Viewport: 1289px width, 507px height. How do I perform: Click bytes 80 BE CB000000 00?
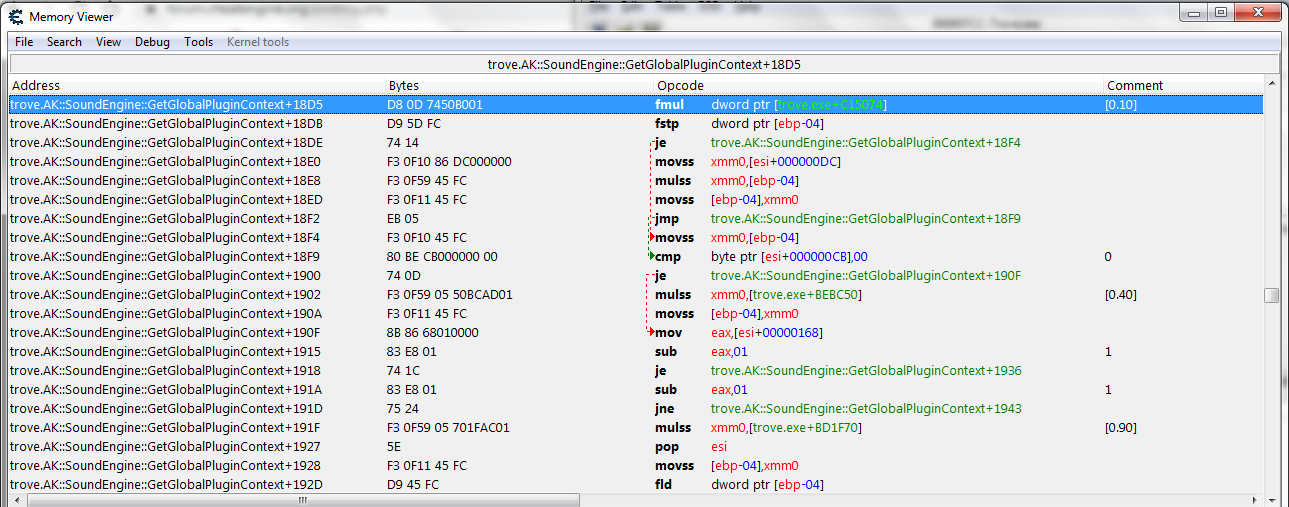(442, 256)
